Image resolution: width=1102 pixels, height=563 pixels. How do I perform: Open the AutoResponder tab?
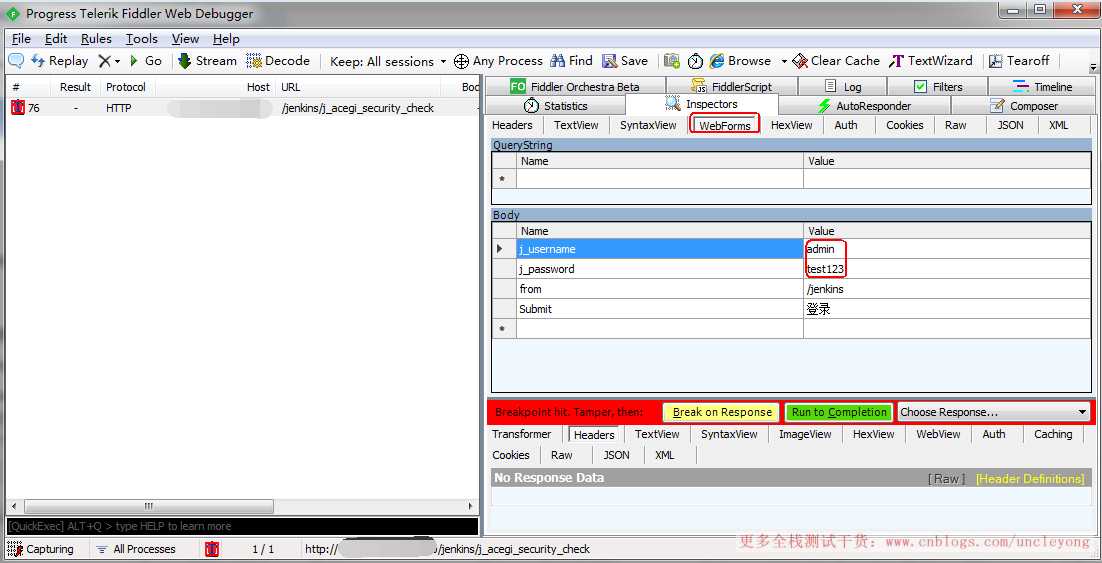coord(864,106)
